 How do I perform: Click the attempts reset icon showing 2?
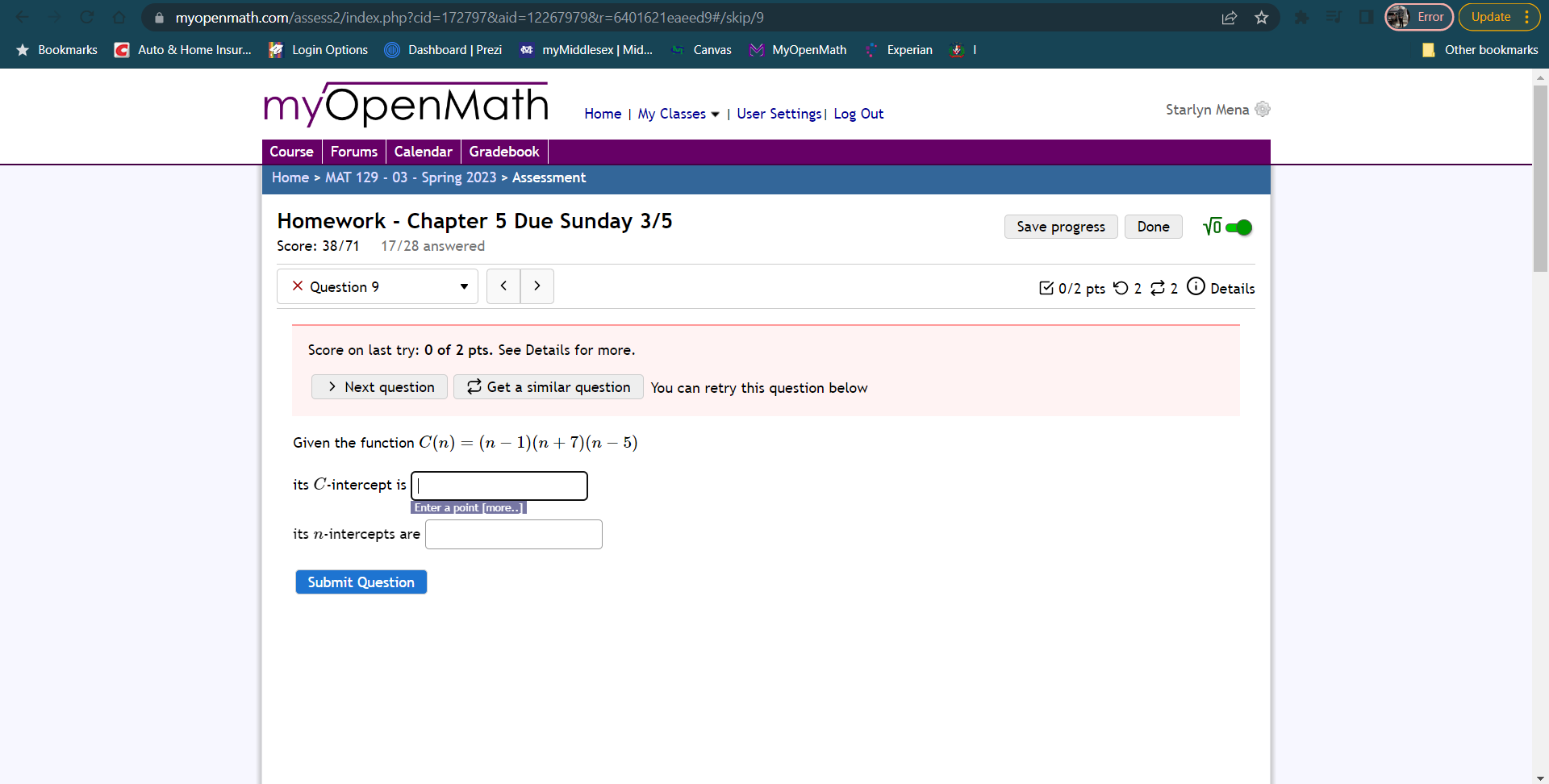(x=1122, y=288)
